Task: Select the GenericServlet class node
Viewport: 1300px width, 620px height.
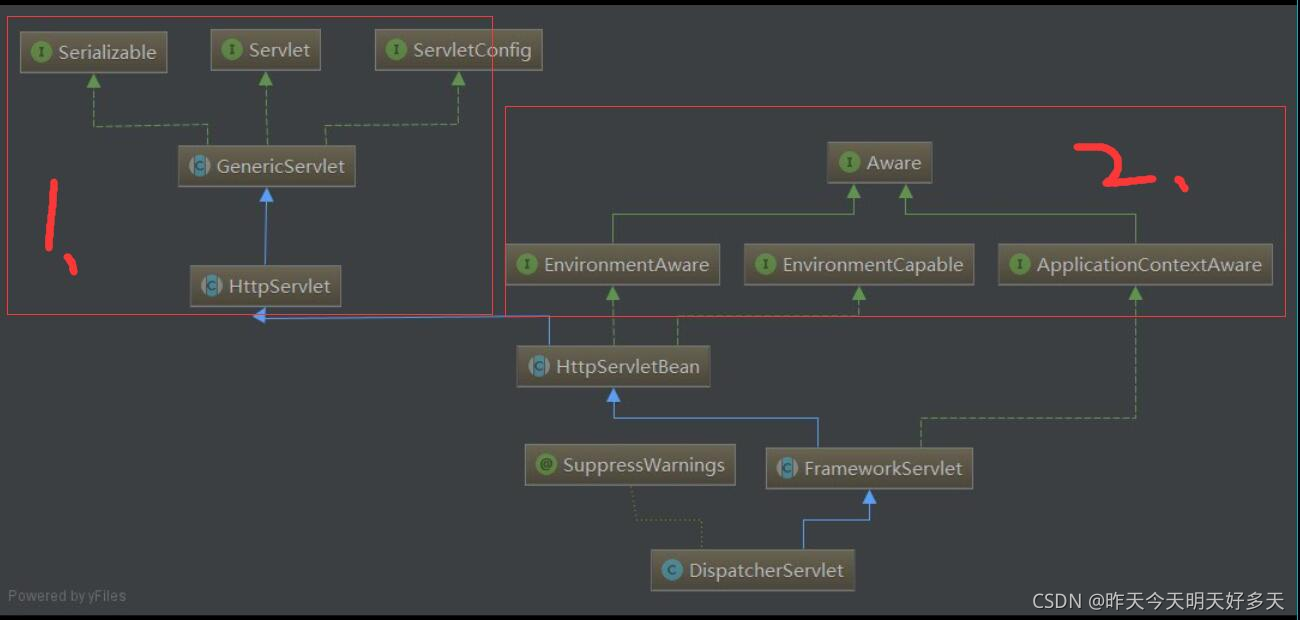Action: [x=266, y=166]
